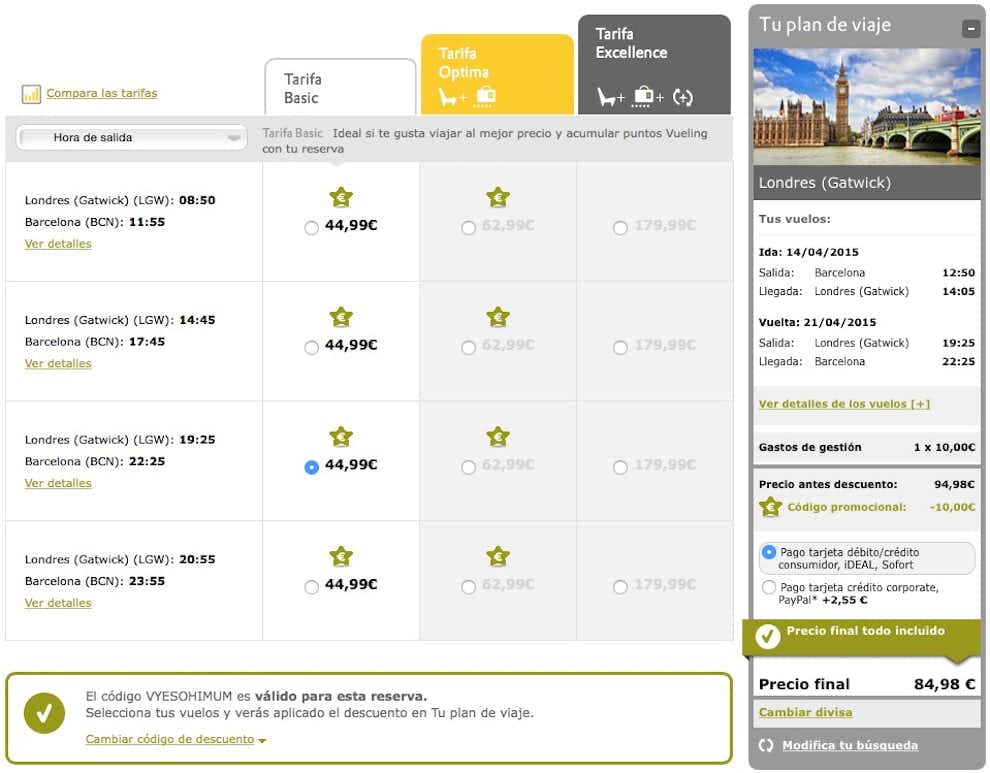990x773 pixels.
Task: Expand Cambiar código de descuento
Action: [x=176, y=740]
